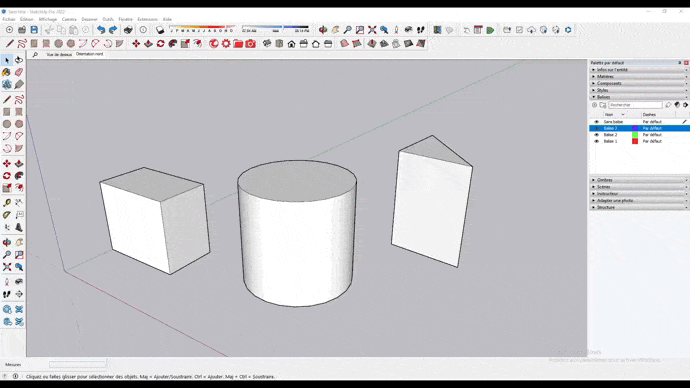
Task: Select Rotate tool in the top toolbar
Action: 161,44
